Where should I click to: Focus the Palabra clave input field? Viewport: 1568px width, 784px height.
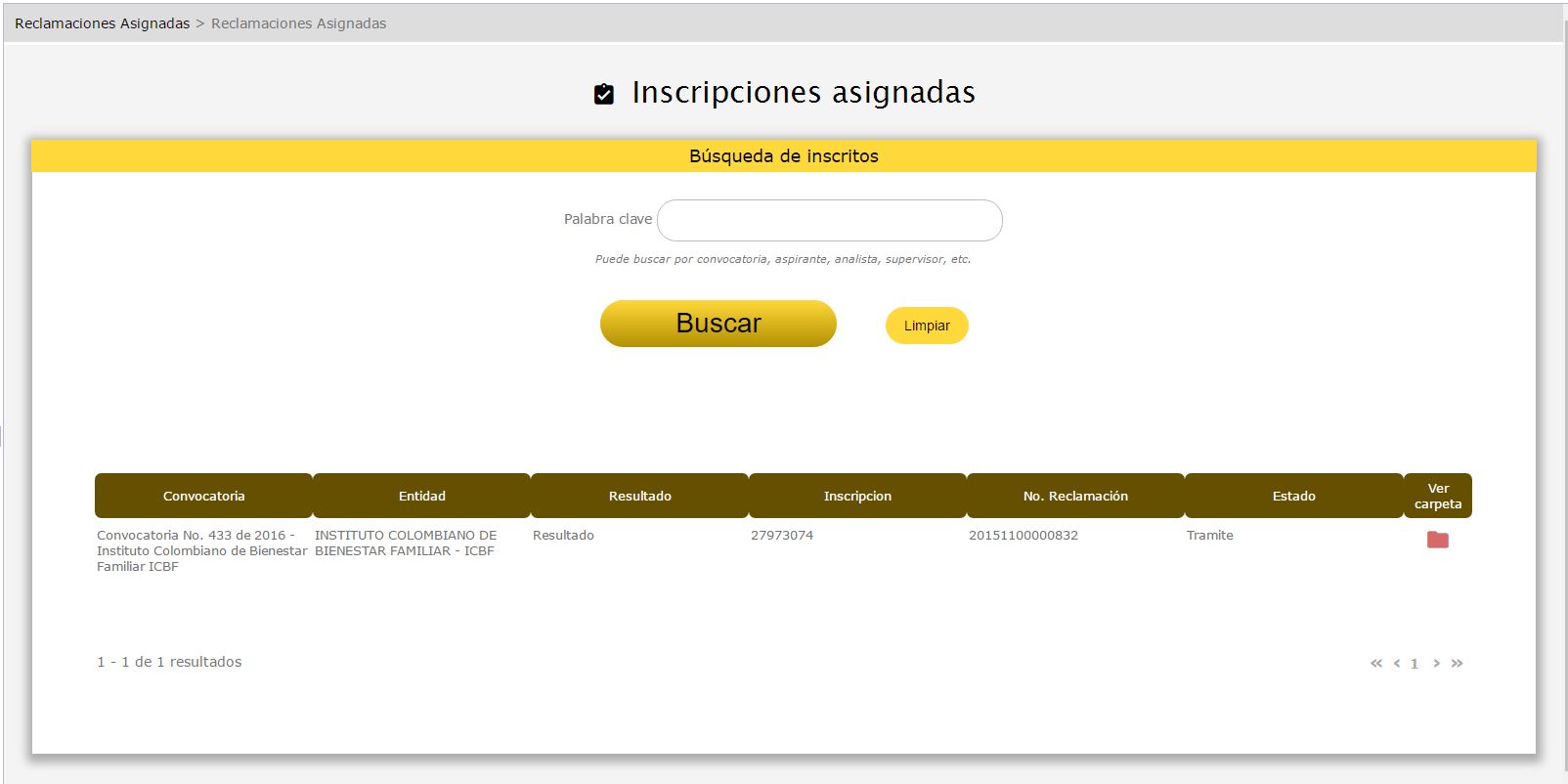(829, 220)
